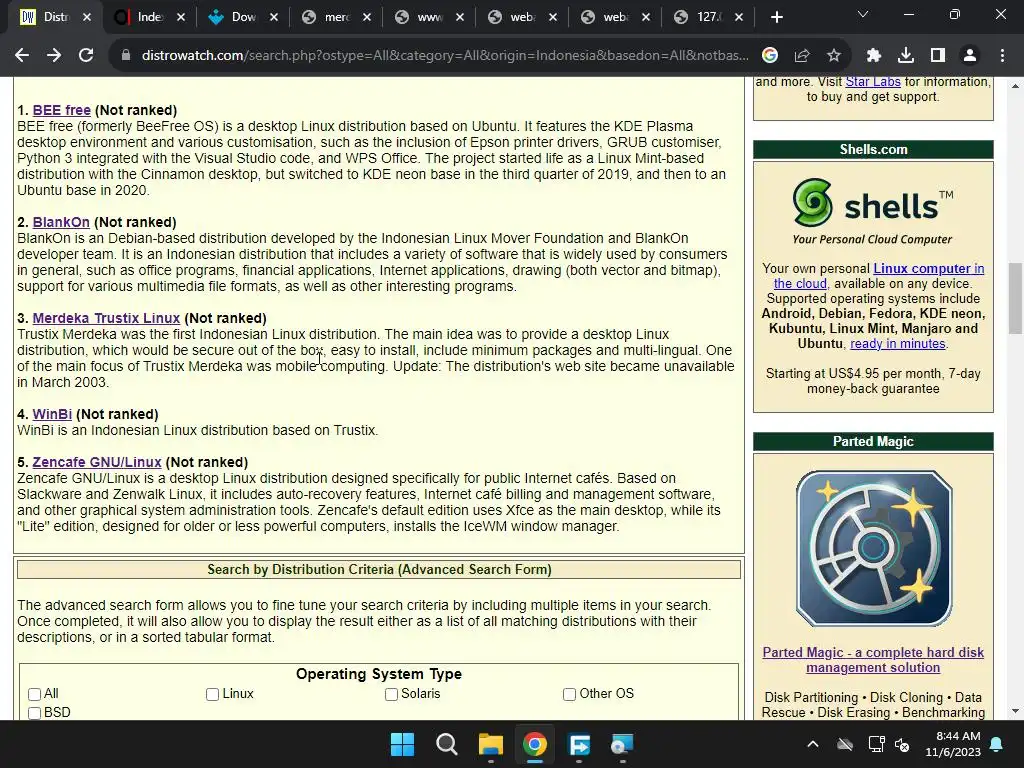The image size is (1024, 768).
Task: Check the Linux operating system checkbox
Action: point(212,694)
